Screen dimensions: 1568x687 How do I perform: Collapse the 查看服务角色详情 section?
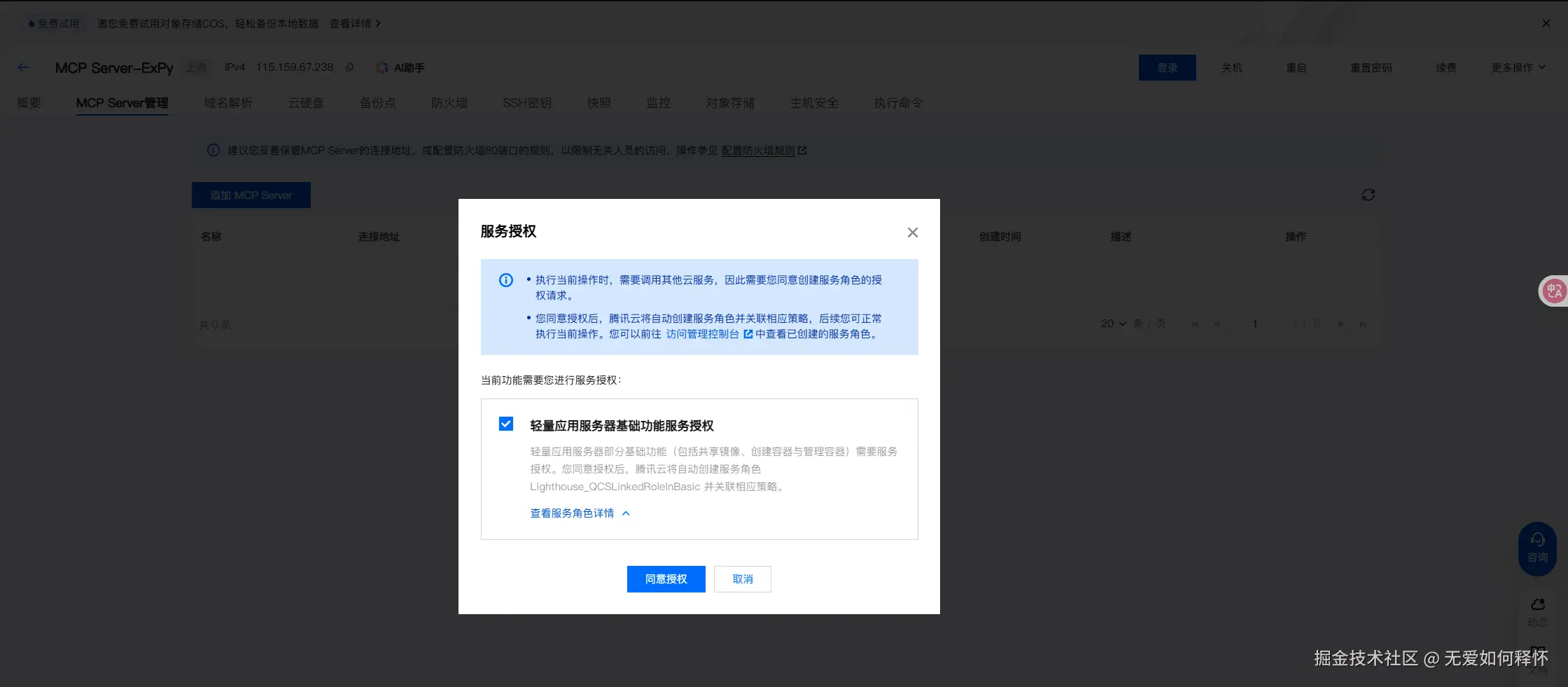tap(580, 513)
